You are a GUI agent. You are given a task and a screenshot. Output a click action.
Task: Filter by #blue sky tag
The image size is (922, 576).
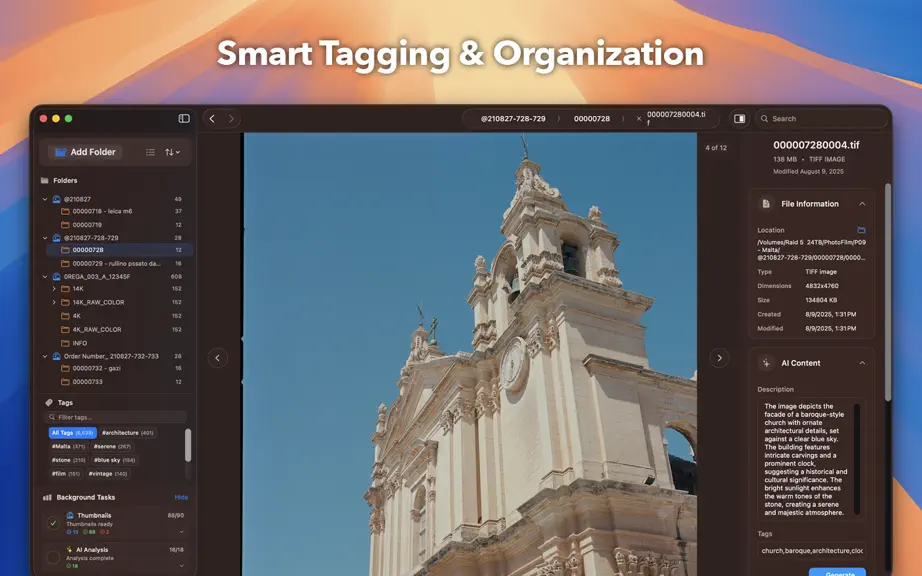point(115,460)
